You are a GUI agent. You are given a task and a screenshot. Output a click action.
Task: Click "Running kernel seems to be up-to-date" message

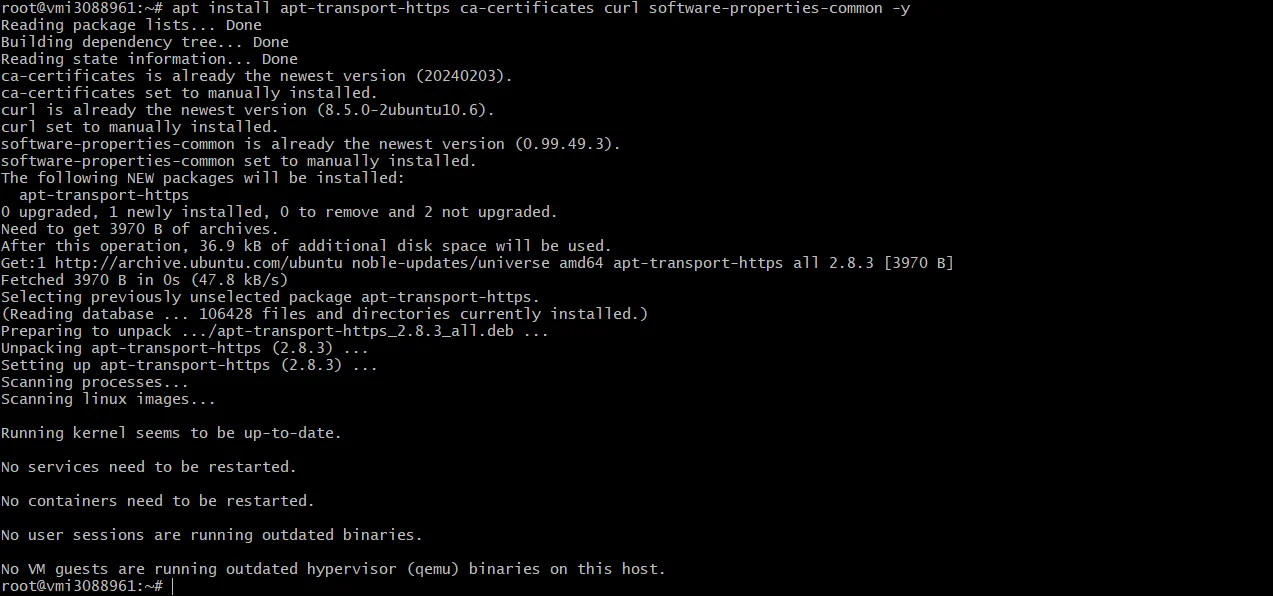[x=171, y=433]
